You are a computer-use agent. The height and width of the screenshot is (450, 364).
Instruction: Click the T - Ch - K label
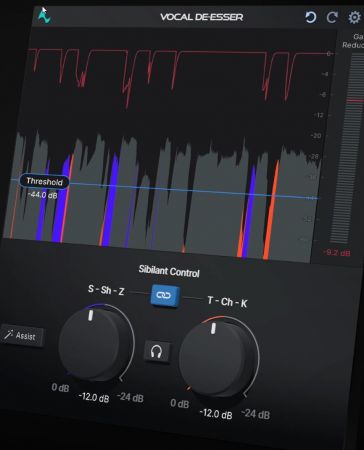click(227, 302)
